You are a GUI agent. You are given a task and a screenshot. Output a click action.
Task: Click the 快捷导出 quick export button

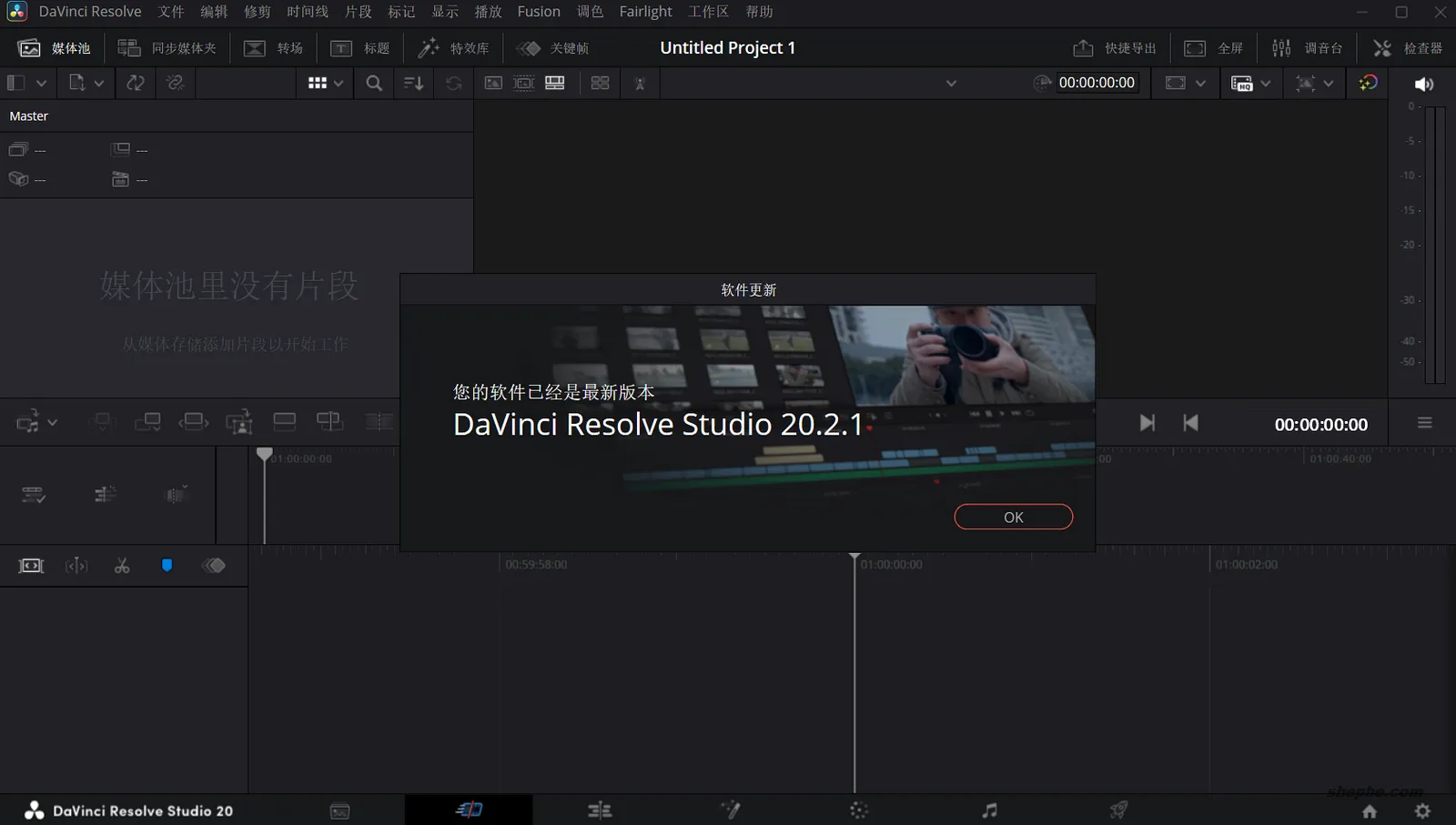tap(1115, 48)
